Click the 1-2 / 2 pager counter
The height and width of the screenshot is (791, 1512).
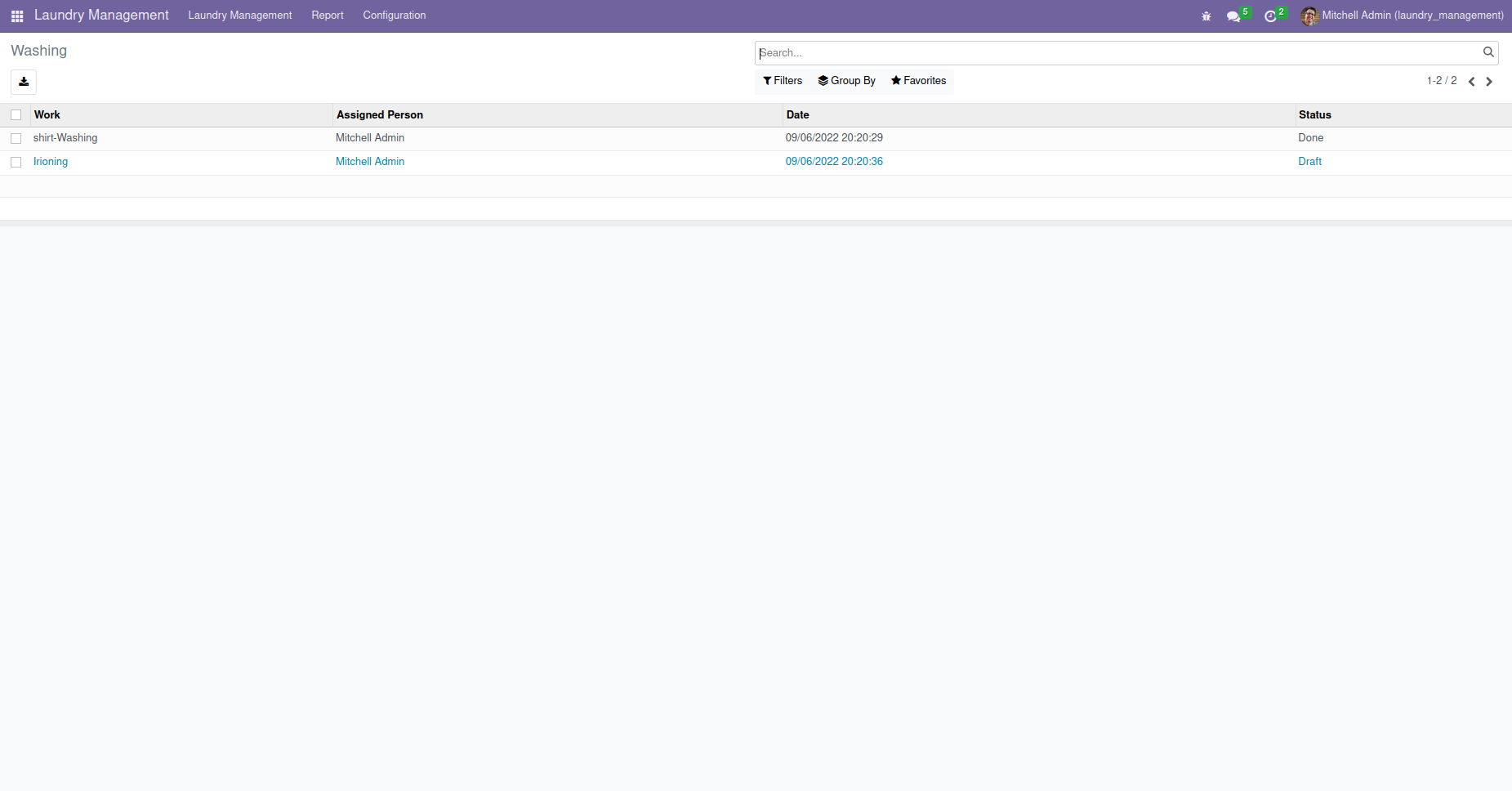(1442, 81)
